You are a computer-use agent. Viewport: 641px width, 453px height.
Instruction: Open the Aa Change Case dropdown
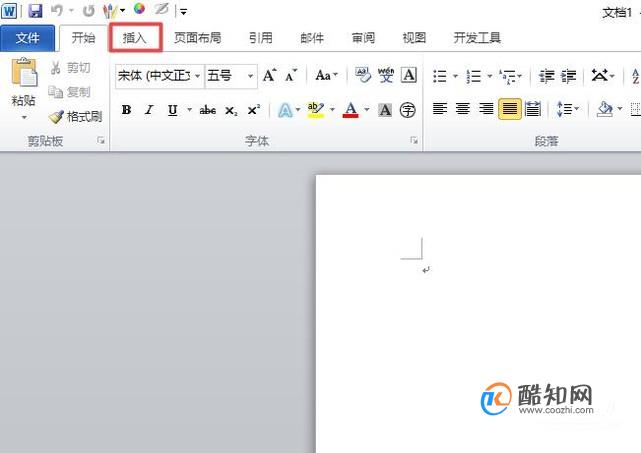(x=327, y=75)
